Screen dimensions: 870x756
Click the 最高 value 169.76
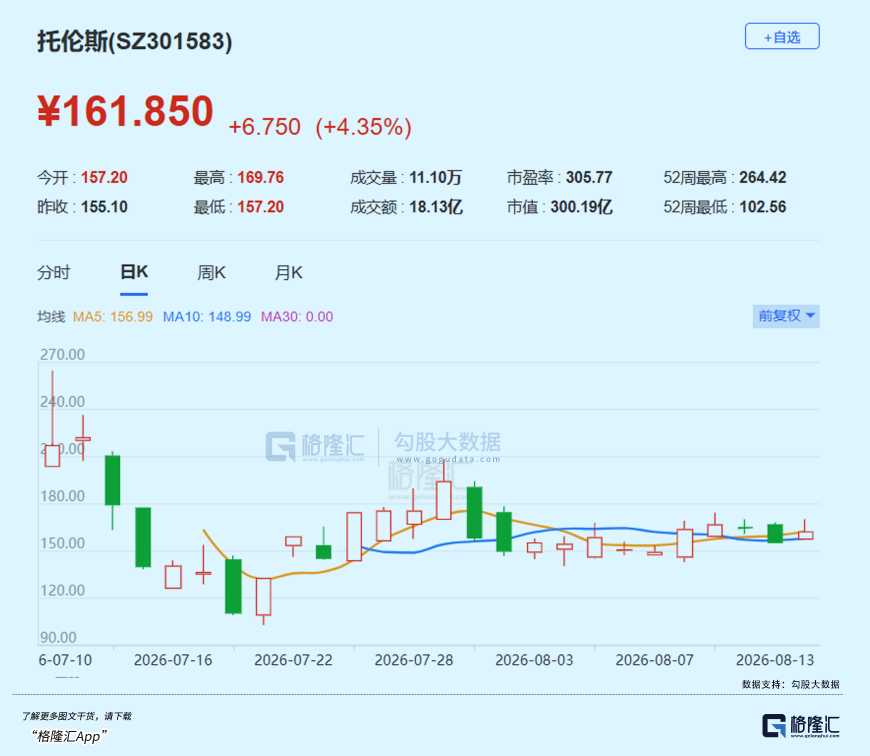(x=261, y=177)
